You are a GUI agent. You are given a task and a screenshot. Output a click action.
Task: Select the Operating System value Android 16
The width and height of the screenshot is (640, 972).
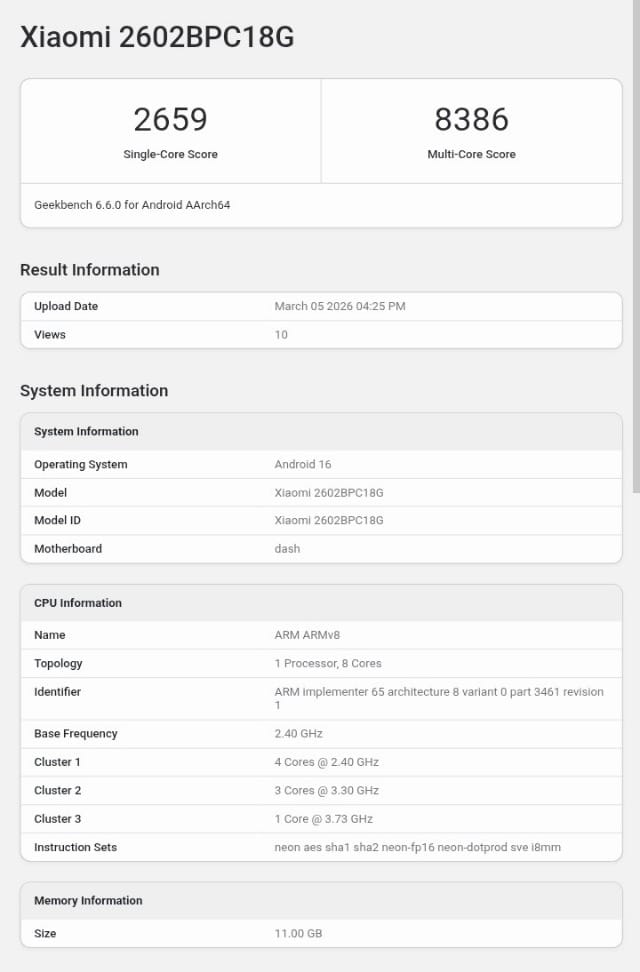(303, 465)
